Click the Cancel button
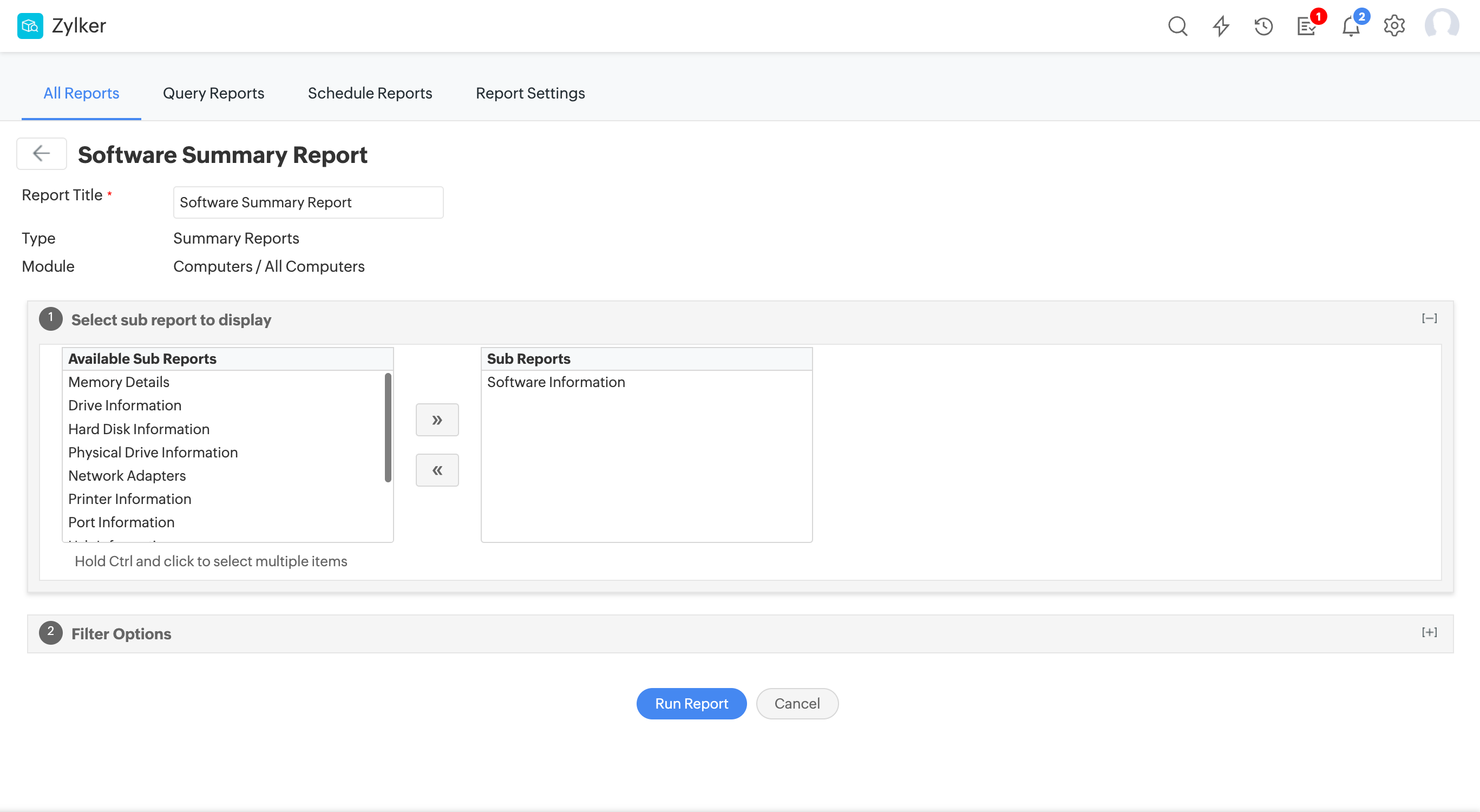 click(x=797, y=703)
